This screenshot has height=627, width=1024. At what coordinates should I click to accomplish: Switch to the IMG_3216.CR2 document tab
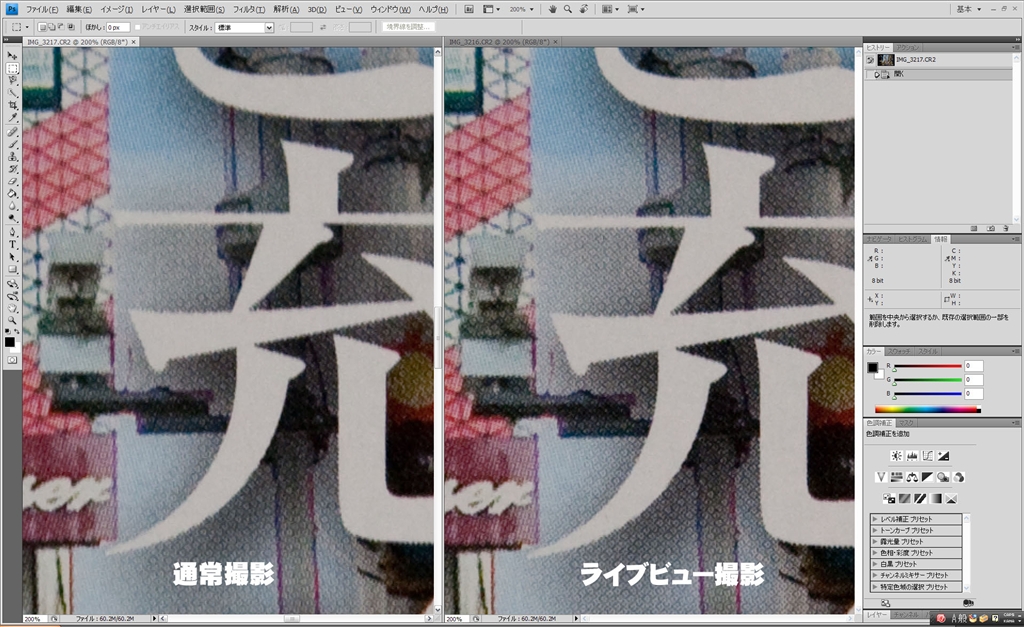(x=498, y=42)
